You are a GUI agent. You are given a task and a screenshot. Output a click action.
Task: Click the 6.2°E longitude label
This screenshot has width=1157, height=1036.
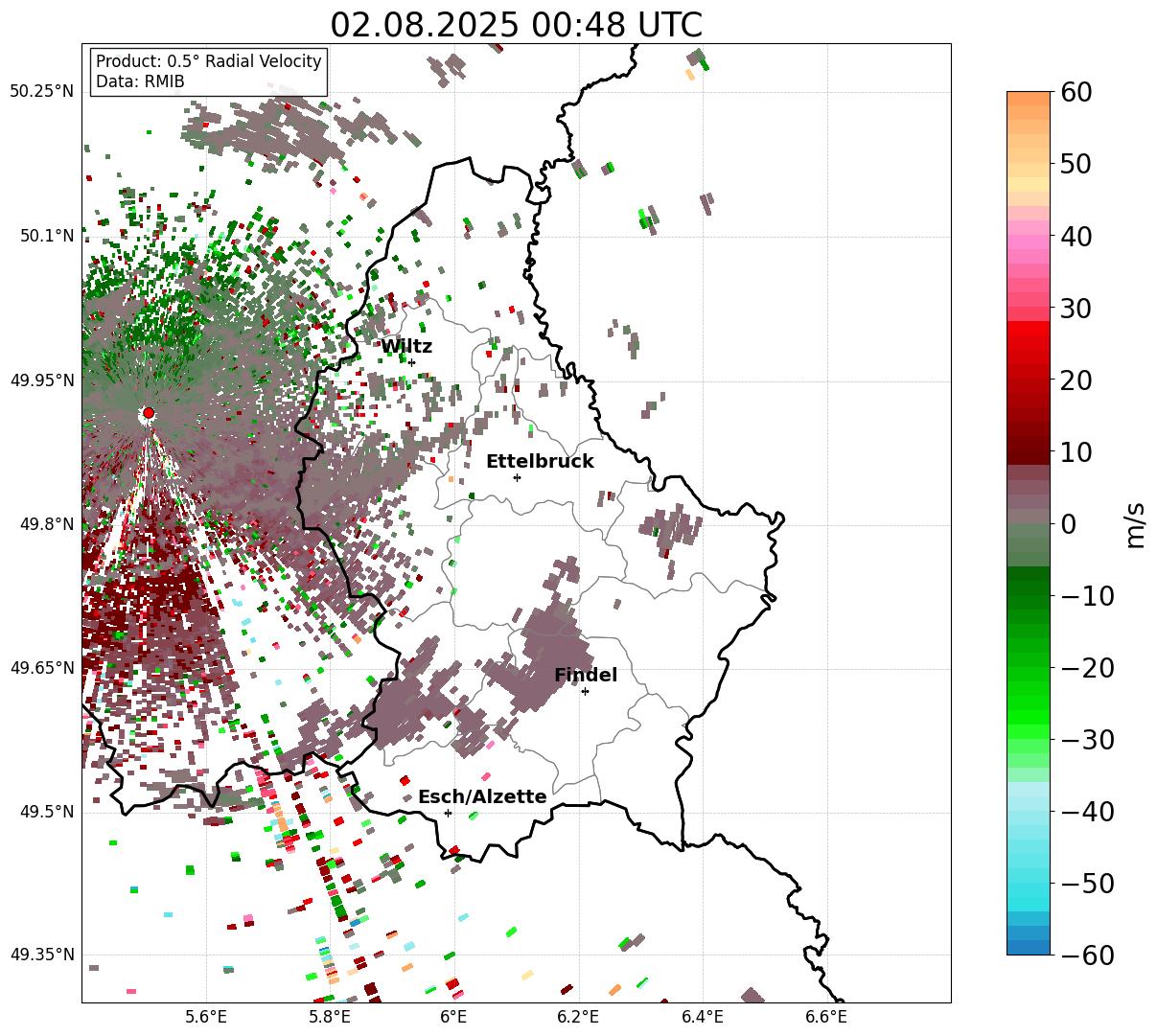578,1018
